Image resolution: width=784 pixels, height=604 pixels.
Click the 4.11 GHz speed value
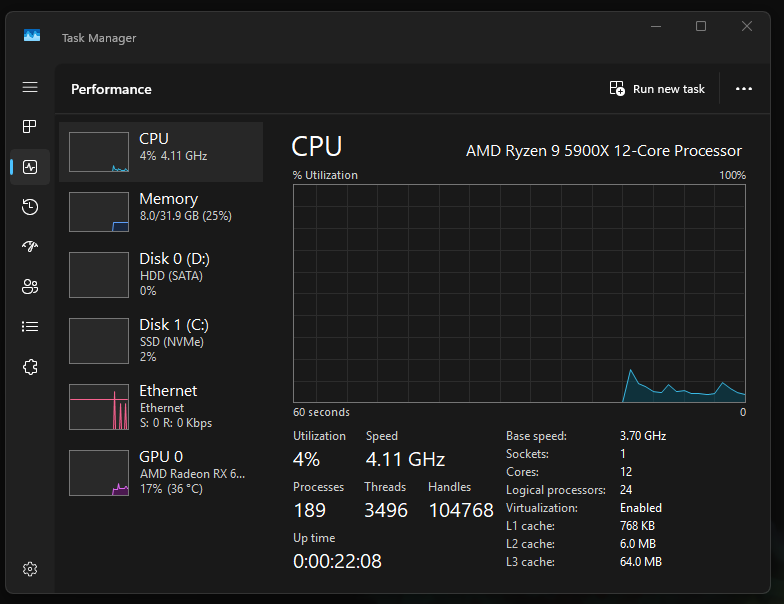(x=406, y=459)
